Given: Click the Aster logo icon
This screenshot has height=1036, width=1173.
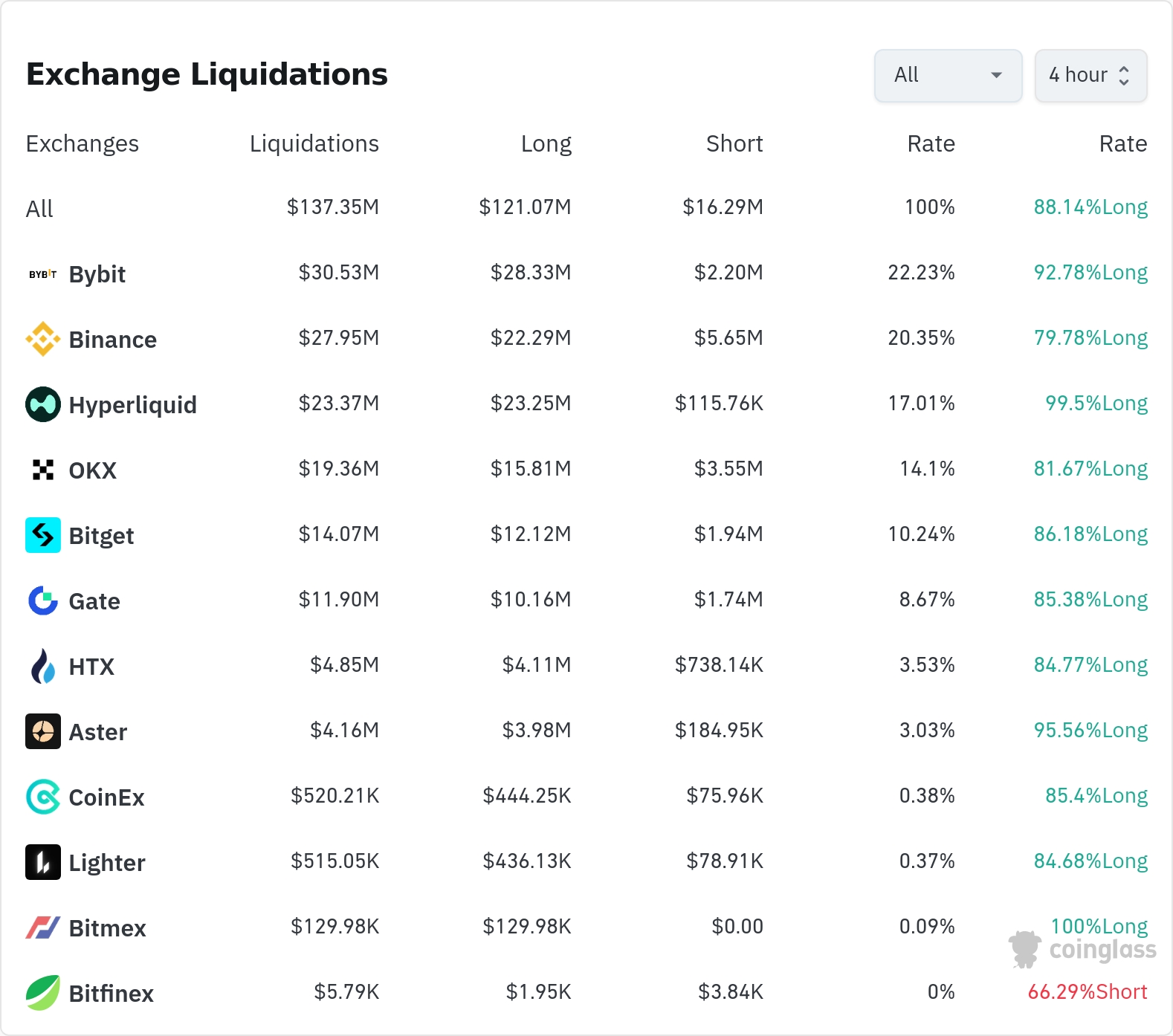Looking at the screenshot, I should tap(43, 731).
